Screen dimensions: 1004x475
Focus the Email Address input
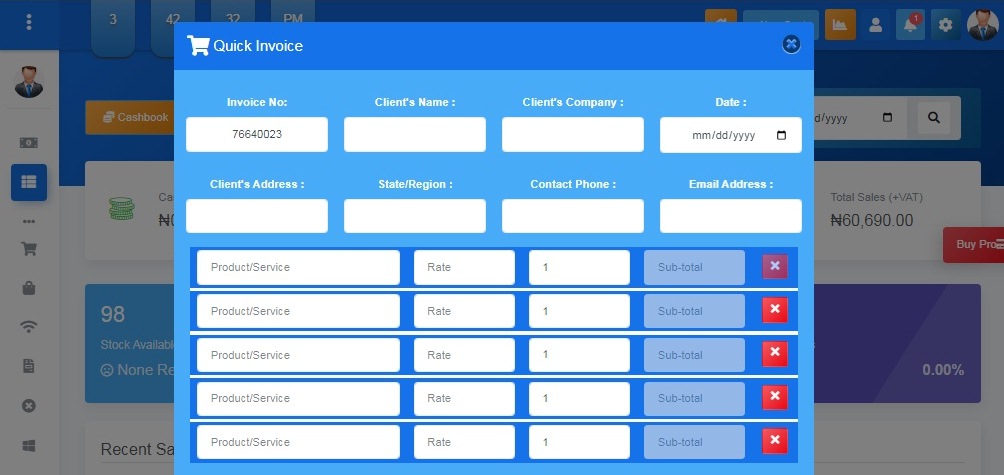click(731, 216)
